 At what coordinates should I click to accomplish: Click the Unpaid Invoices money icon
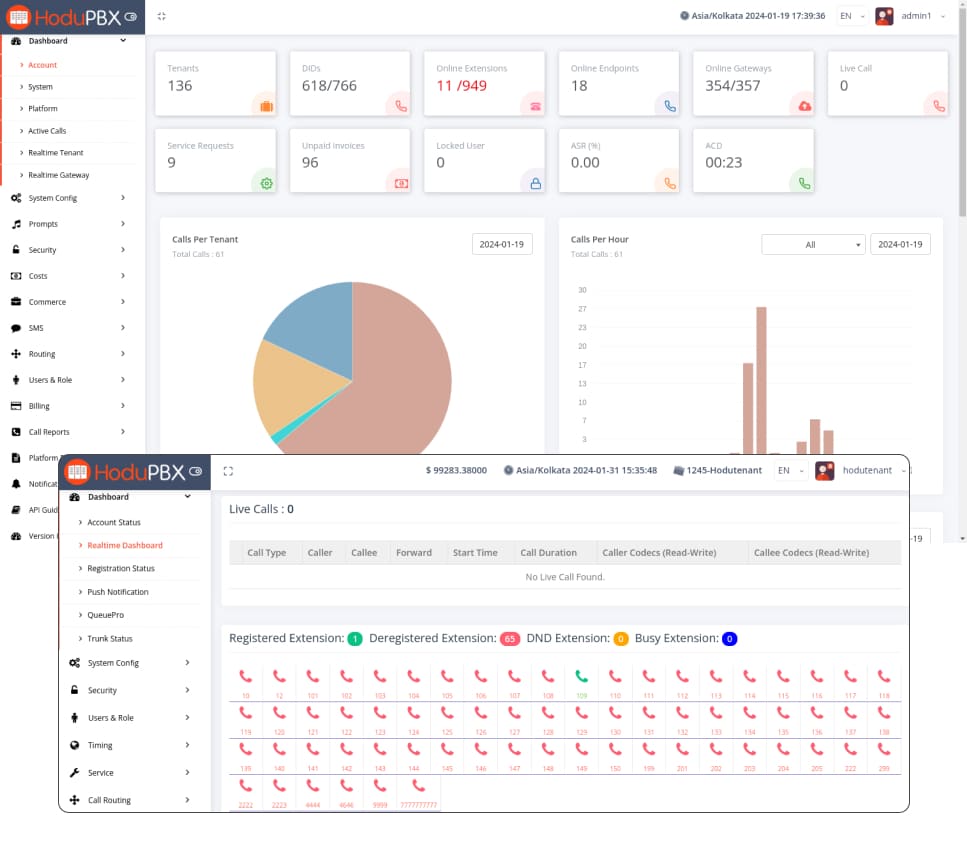400,183
